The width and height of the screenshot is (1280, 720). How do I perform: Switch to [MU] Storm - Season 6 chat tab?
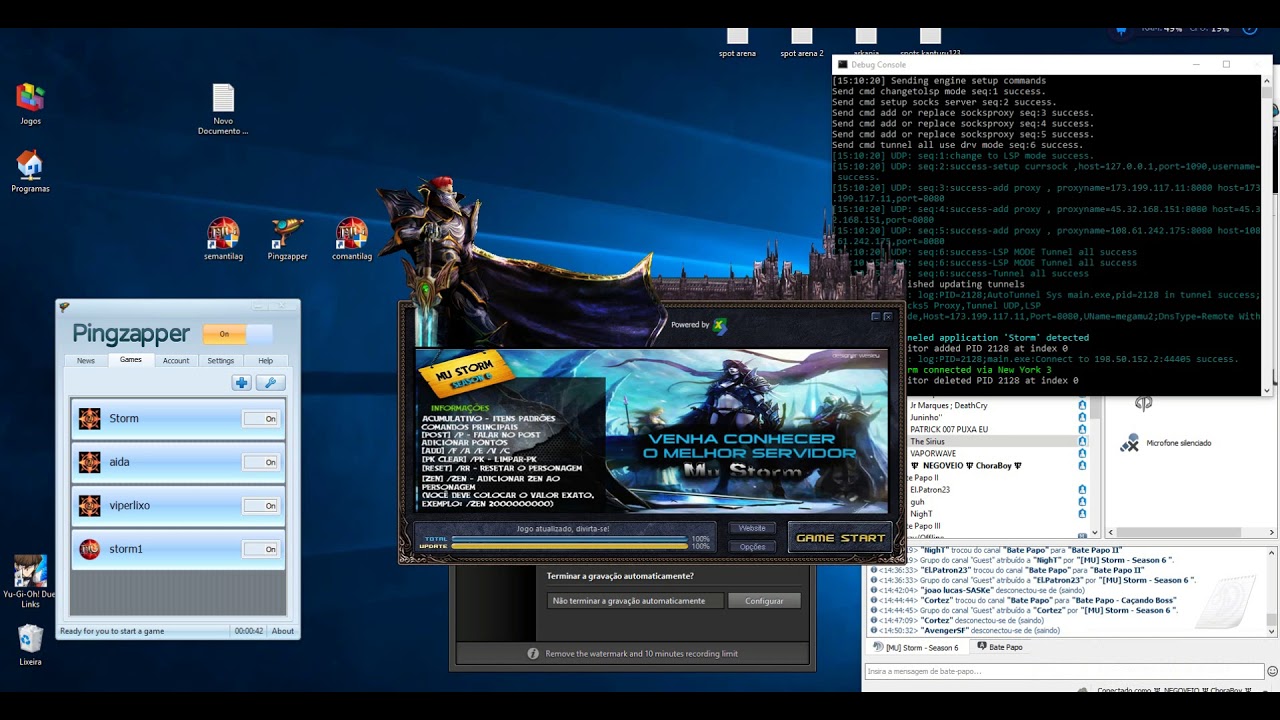point(916,648)
